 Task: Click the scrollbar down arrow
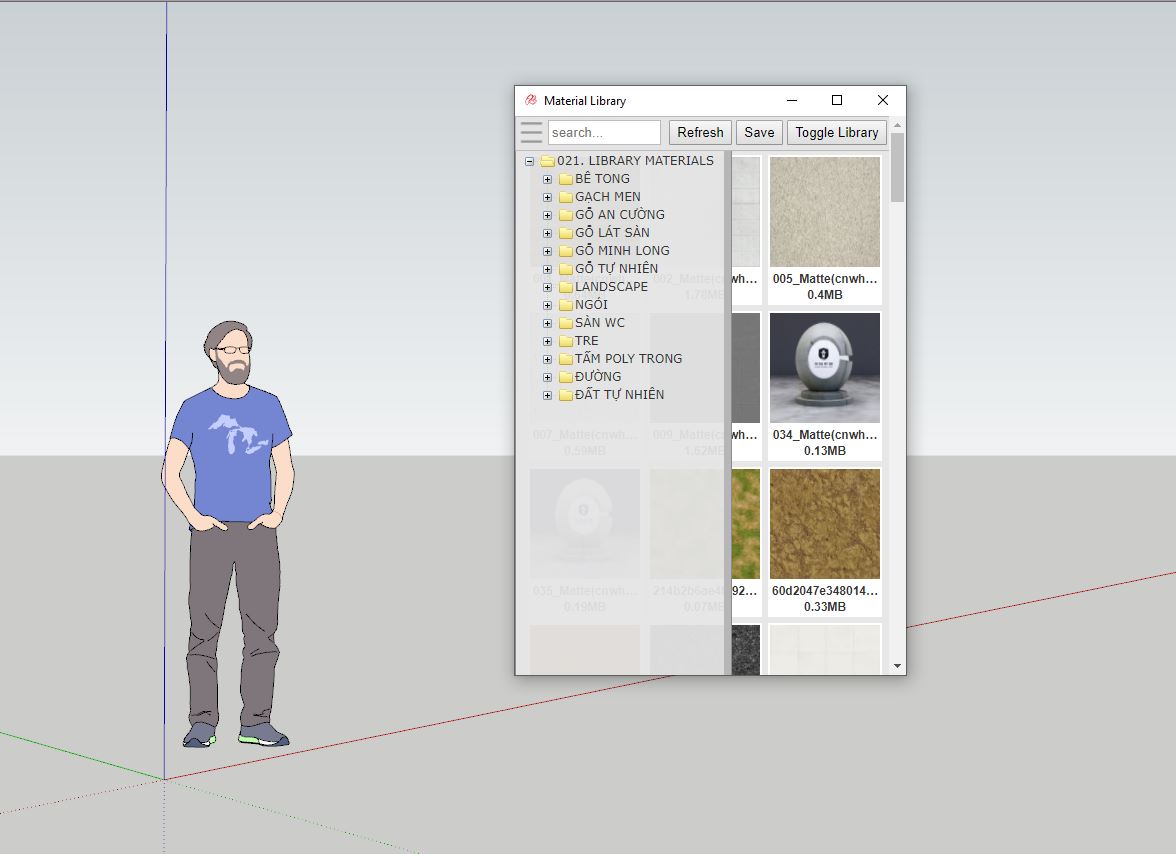click(897, 664)
